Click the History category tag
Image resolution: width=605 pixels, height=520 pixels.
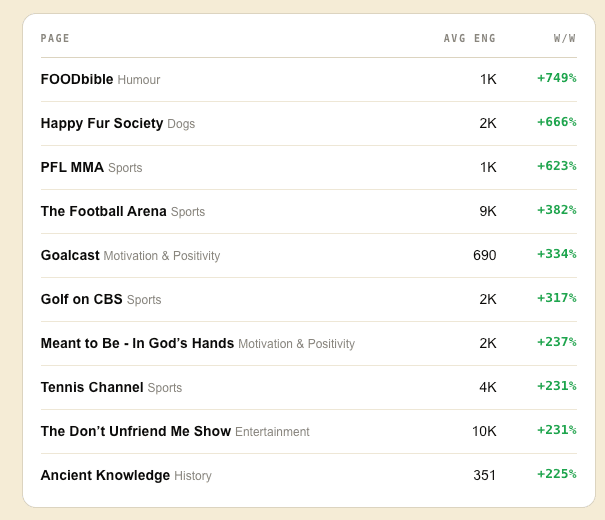(193, 476)
